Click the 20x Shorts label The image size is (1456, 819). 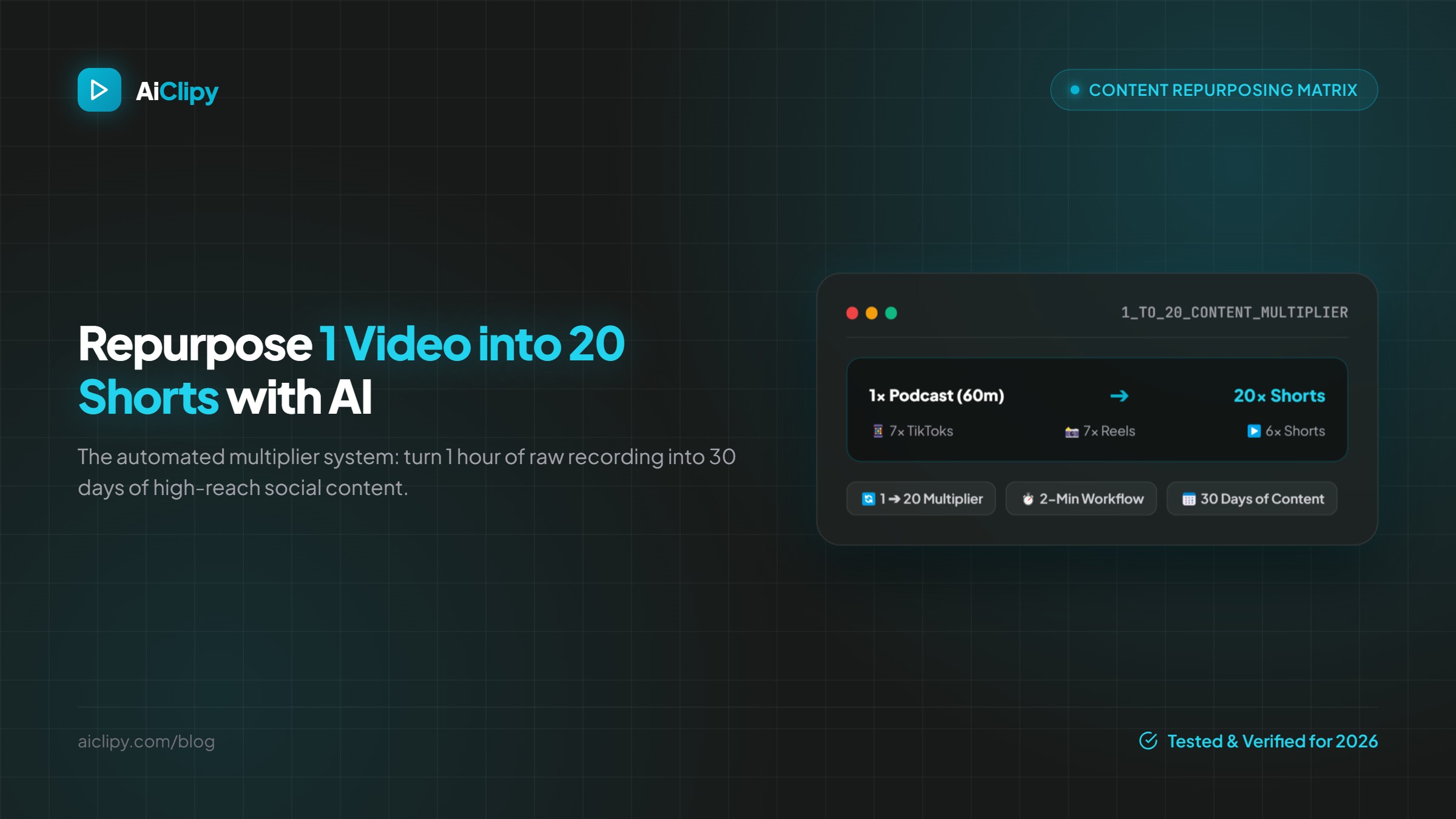click(x=1279, y=396)
